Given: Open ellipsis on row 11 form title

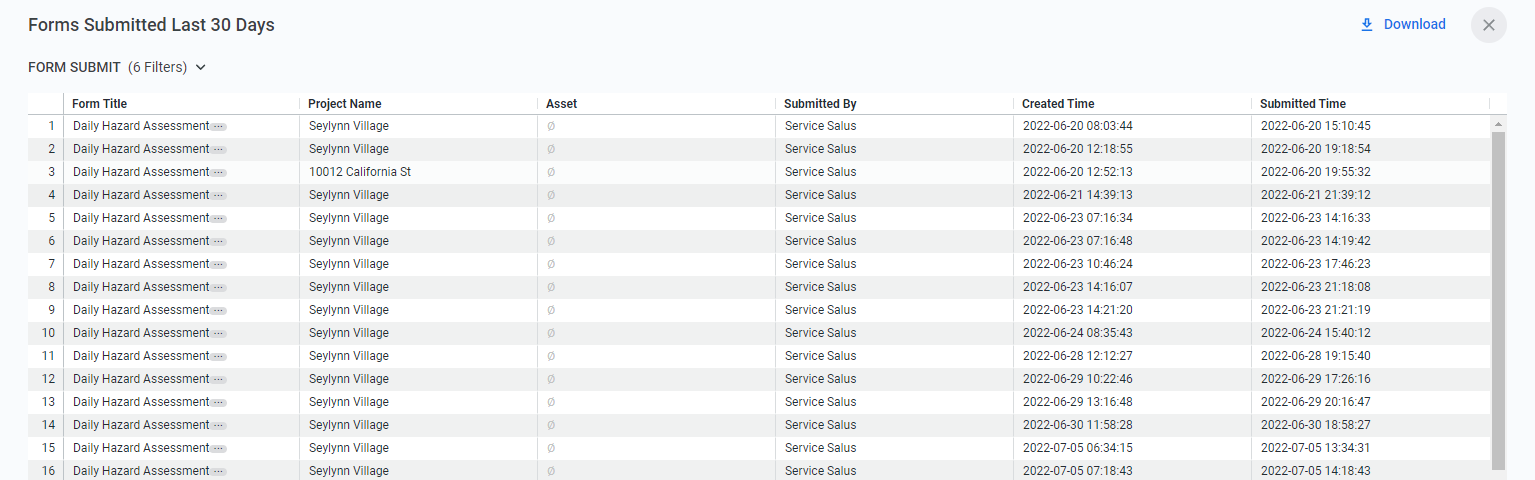Looking at the screenshot, I should tap(219, 357).
